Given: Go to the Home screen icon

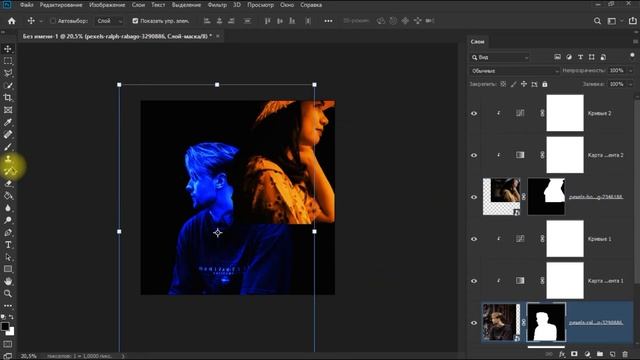Looking at the screenshot, I should click(x=11, y=21).
